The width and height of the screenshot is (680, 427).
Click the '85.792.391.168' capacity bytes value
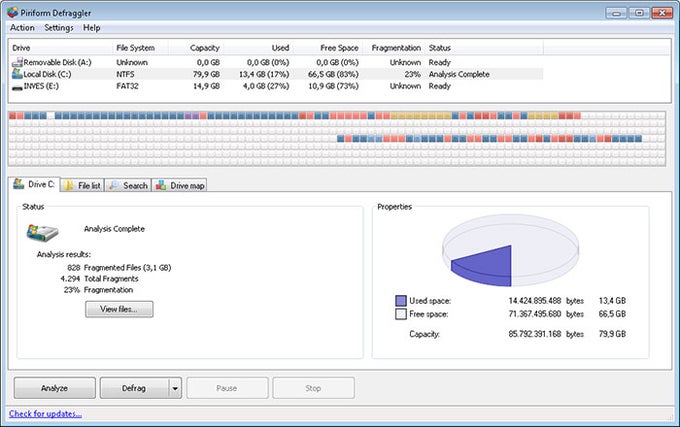point(535,334)
